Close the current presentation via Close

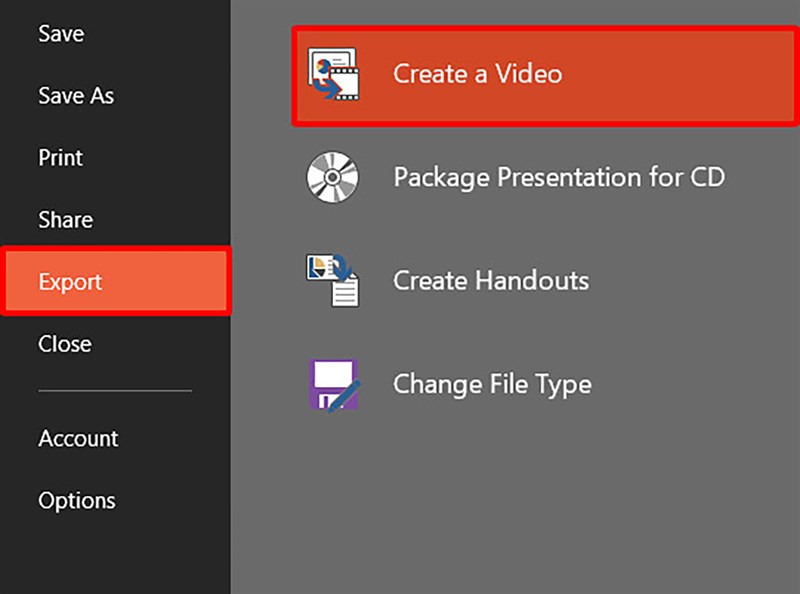(64, 343)
